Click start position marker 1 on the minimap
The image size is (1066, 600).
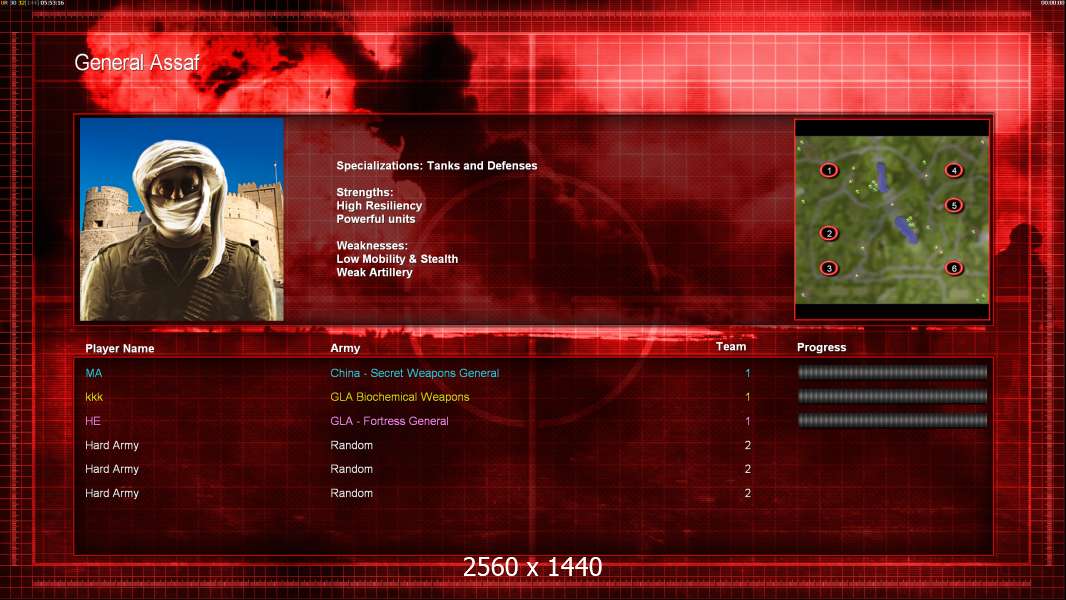tap(829, 170)
